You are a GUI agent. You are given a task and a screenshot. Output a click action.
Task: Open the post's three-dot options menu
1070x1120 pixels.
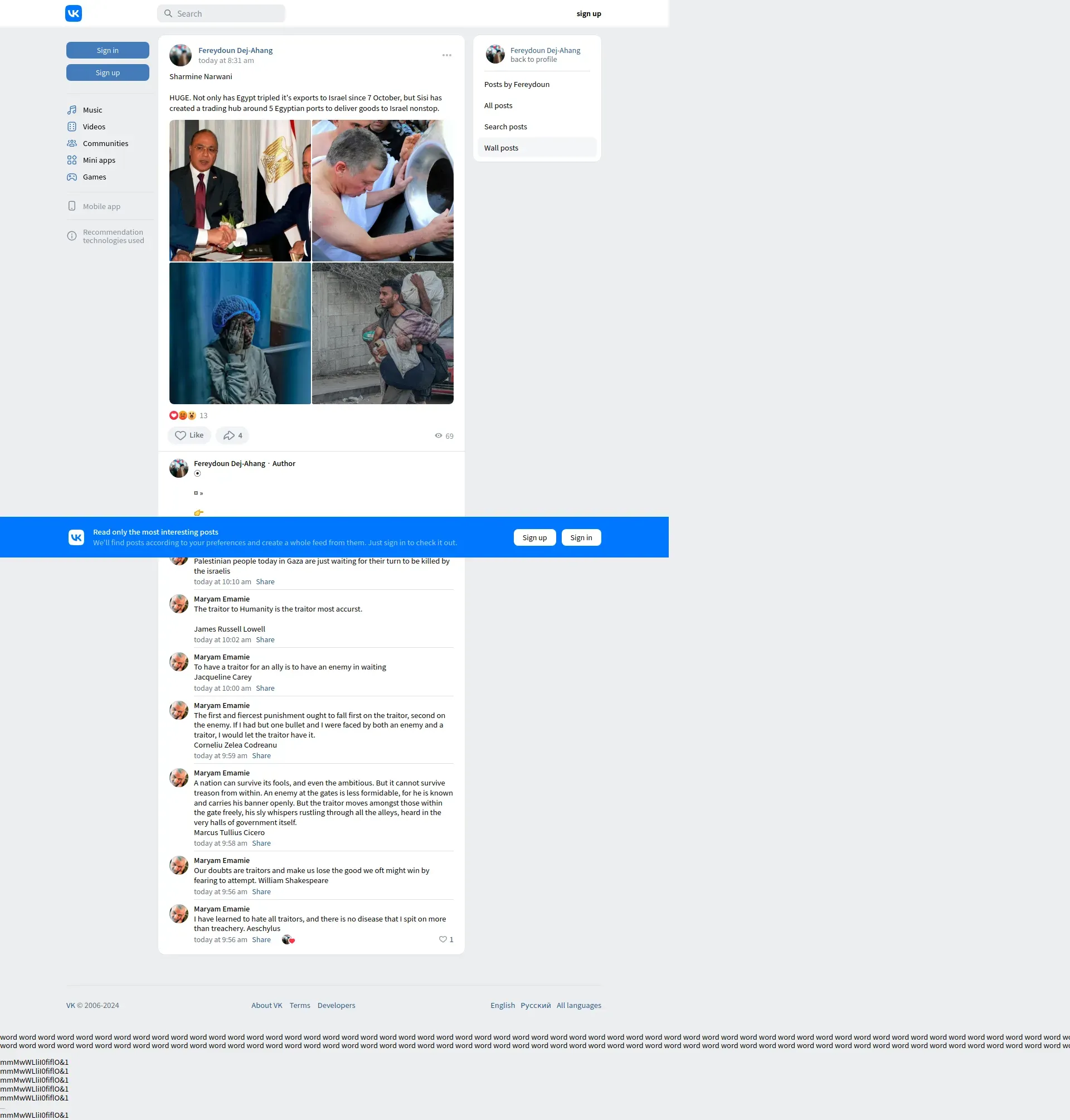[446, 55]
